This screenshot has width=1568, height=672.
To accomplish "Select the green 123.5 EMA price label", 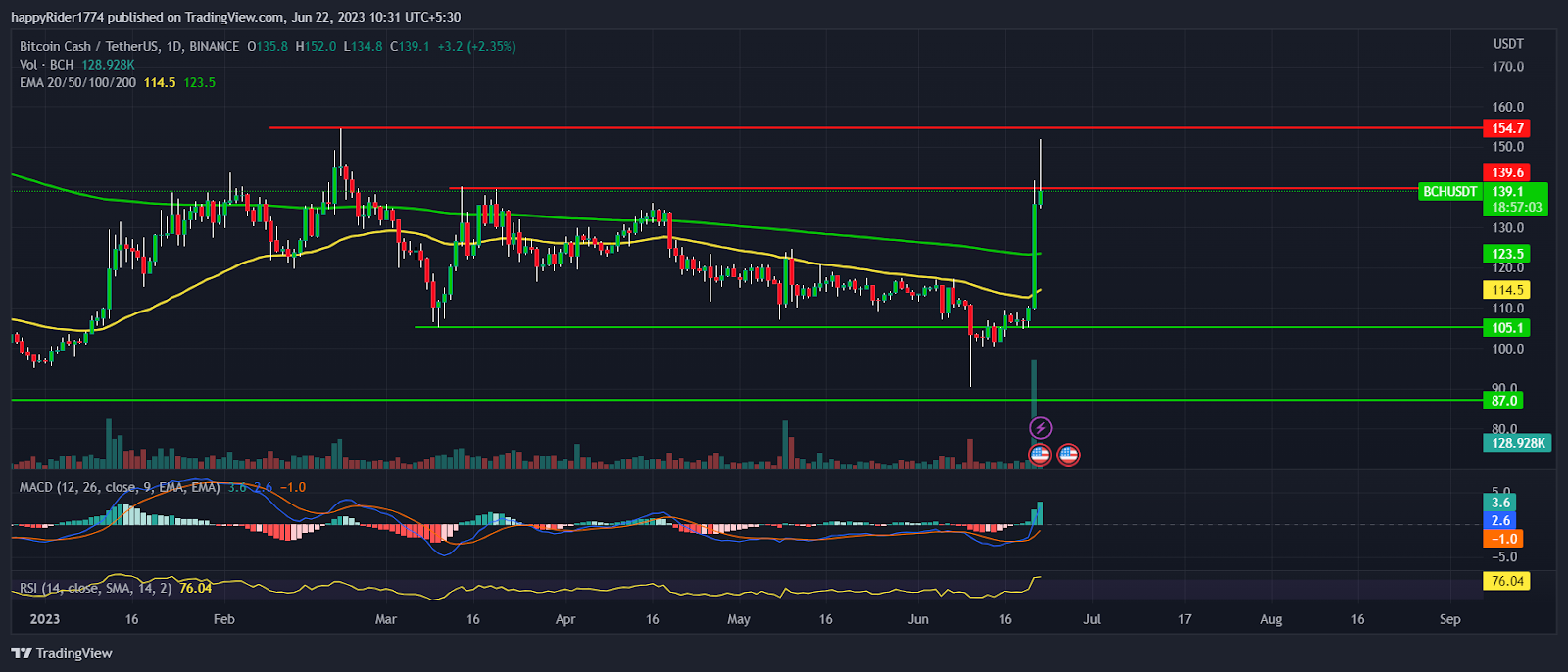I will click(x=1508, y=254).
